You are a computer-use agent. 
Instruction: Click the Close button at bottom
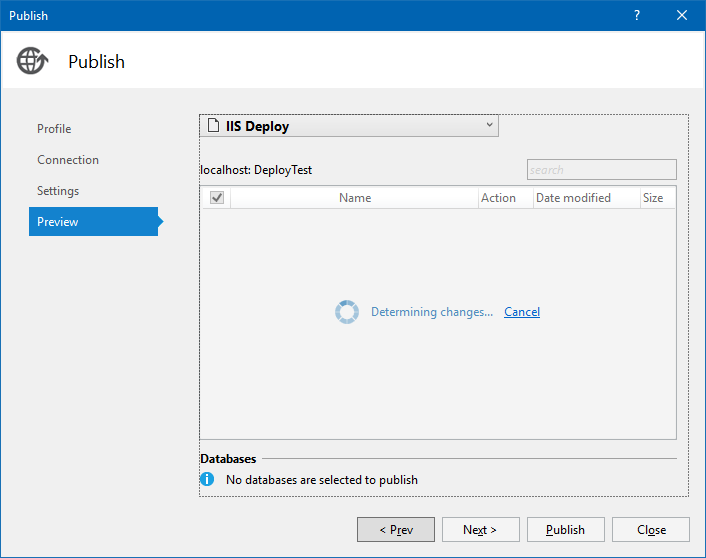coord(652,530)
